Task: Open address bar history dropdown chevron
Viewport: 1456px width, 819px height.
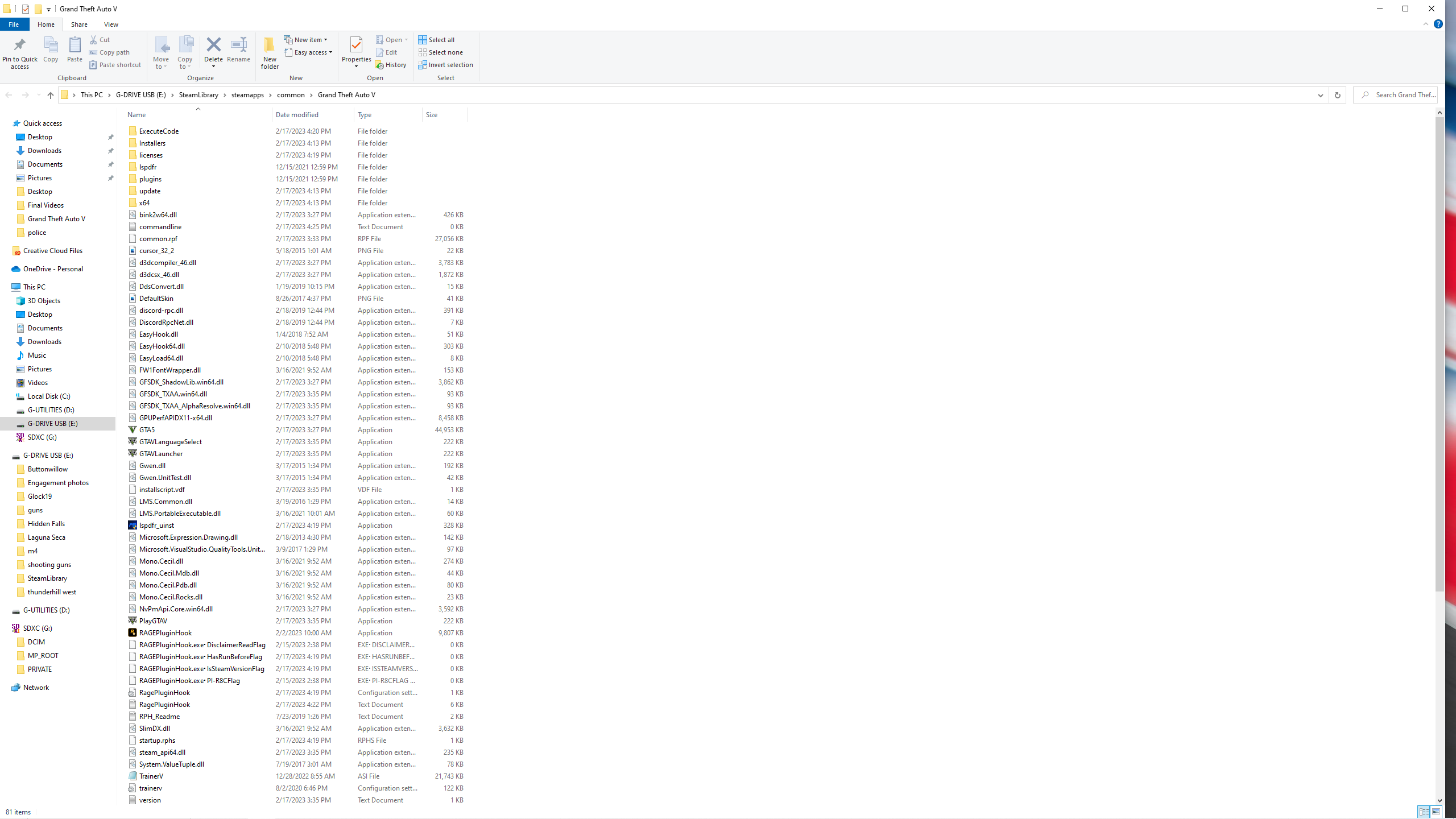Action: coord(1320,95)
